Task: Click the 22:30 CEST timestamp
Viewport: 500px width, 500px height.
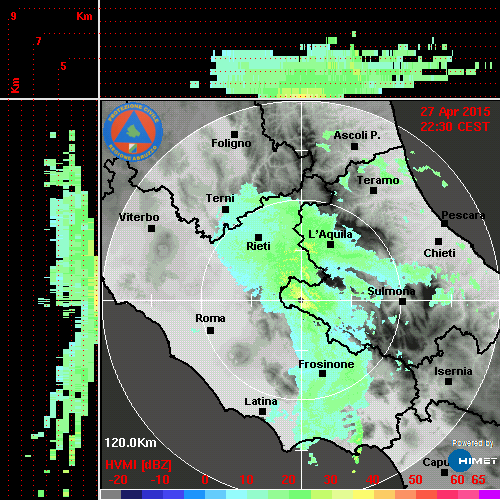Action: click(455, 127)
